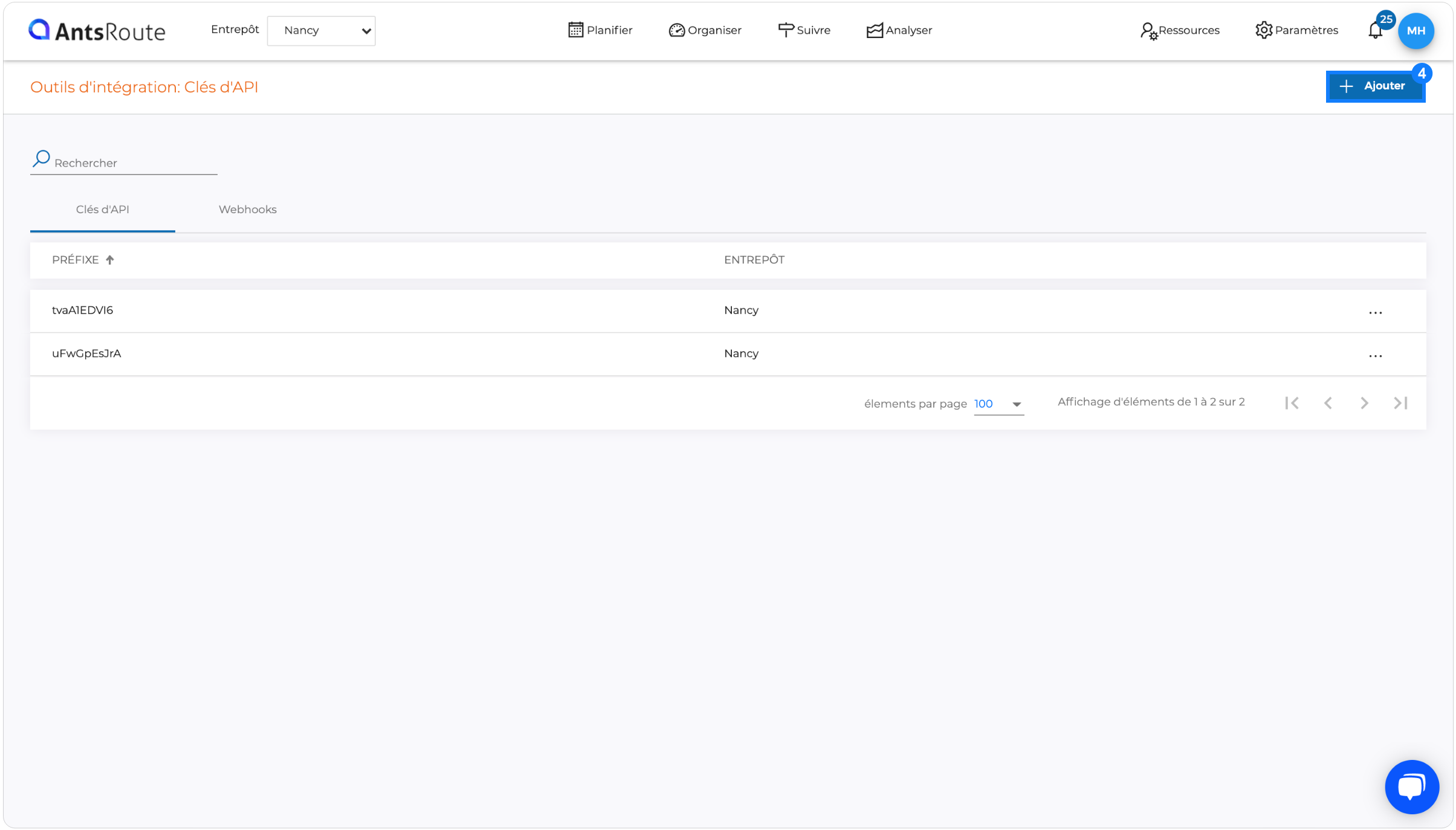Open notifications bell with 25 badge
The width and height of the screenshot is (1456, 830).
tap(1376, 30)
